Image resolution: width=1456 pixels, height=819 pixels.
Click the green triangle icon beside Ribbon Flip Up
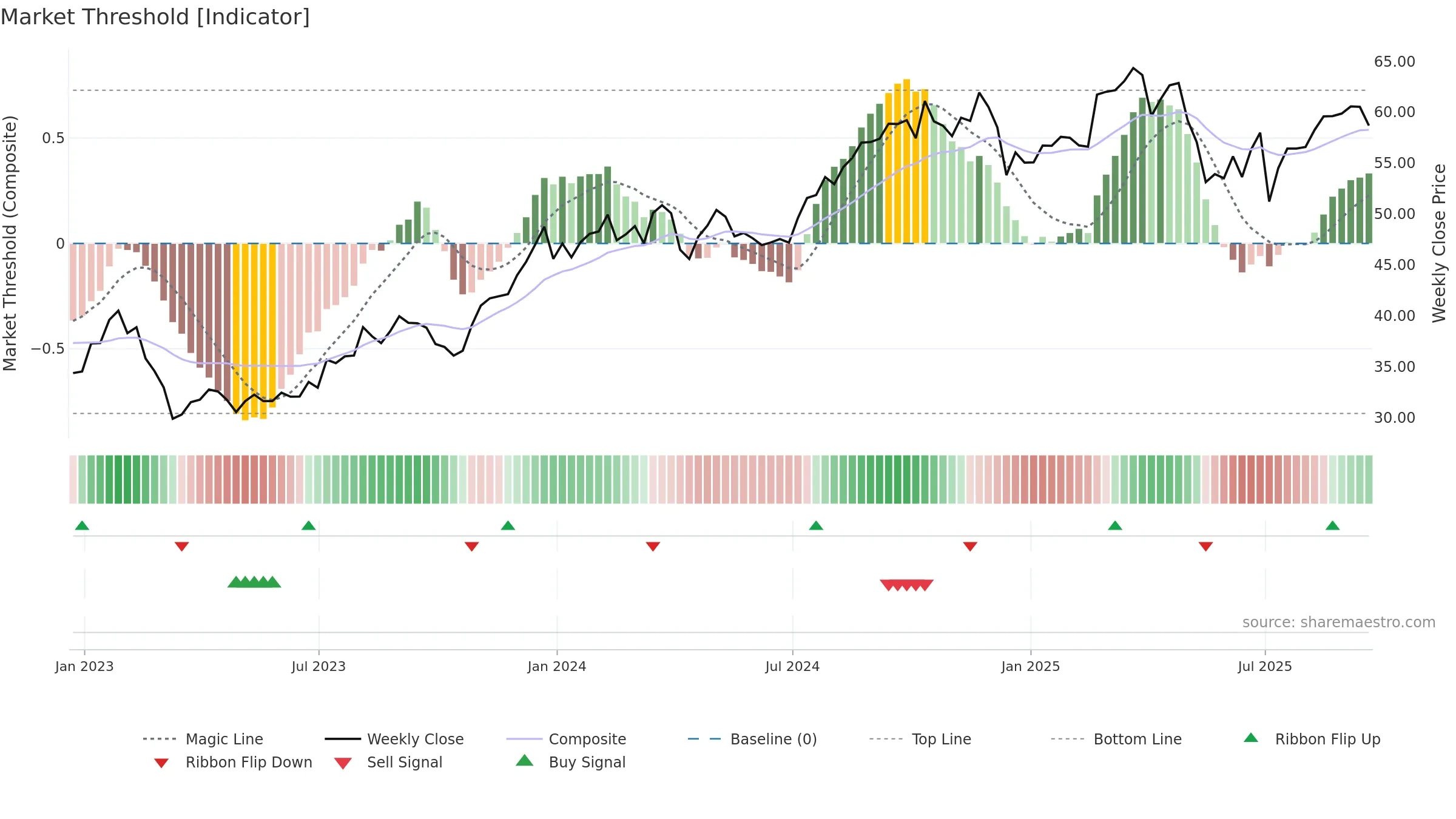(x=1251, y=738)
